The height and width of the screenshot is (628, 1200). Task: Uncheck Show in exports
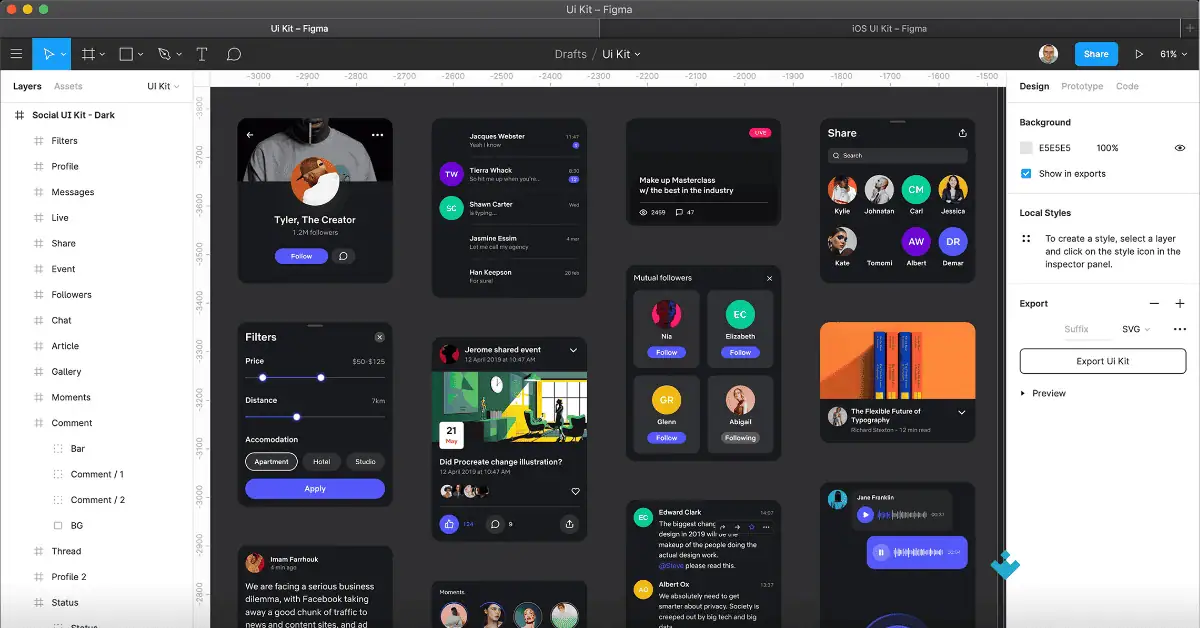pos(1027,172)
